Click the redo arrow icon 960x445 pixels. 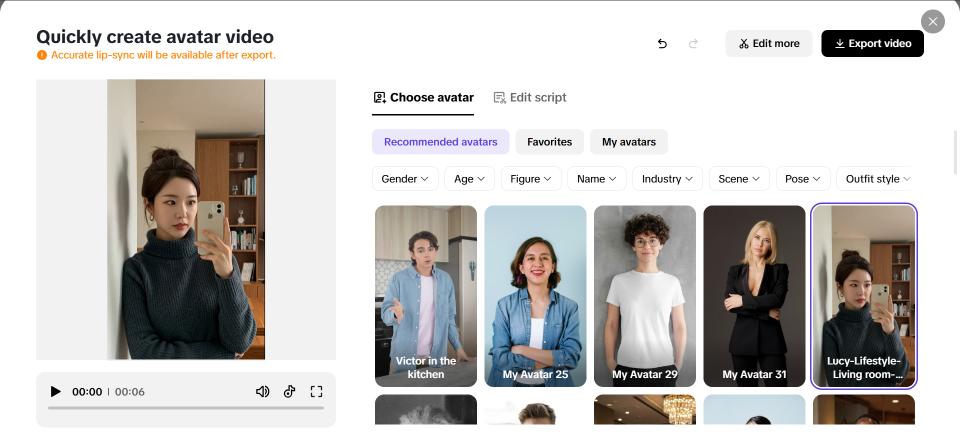pos(694,44)
